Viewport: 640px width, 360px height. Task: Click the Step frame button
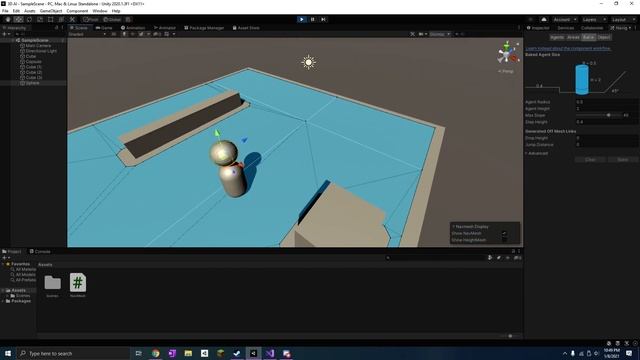pos(323,19)
